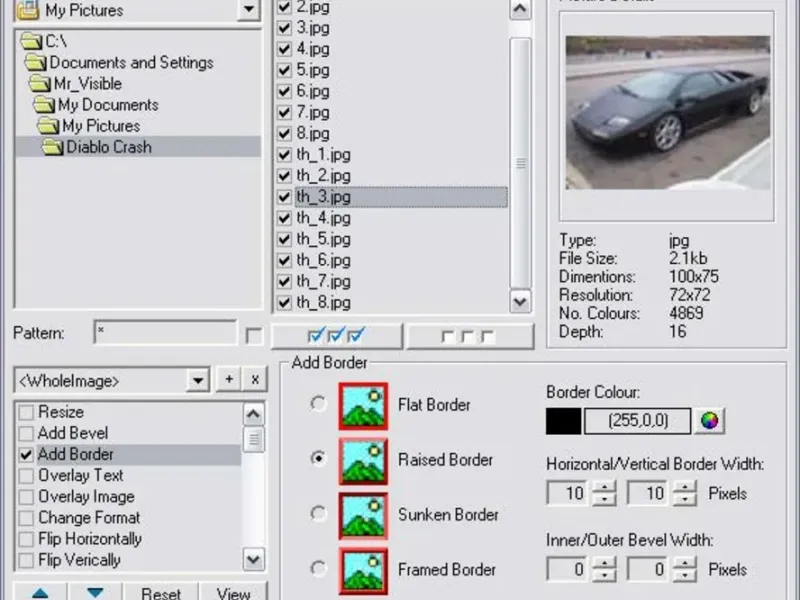This screenshot has height=600, width=800.
Task: Click the file list scroll up arrow
Action: pos(520,9)
